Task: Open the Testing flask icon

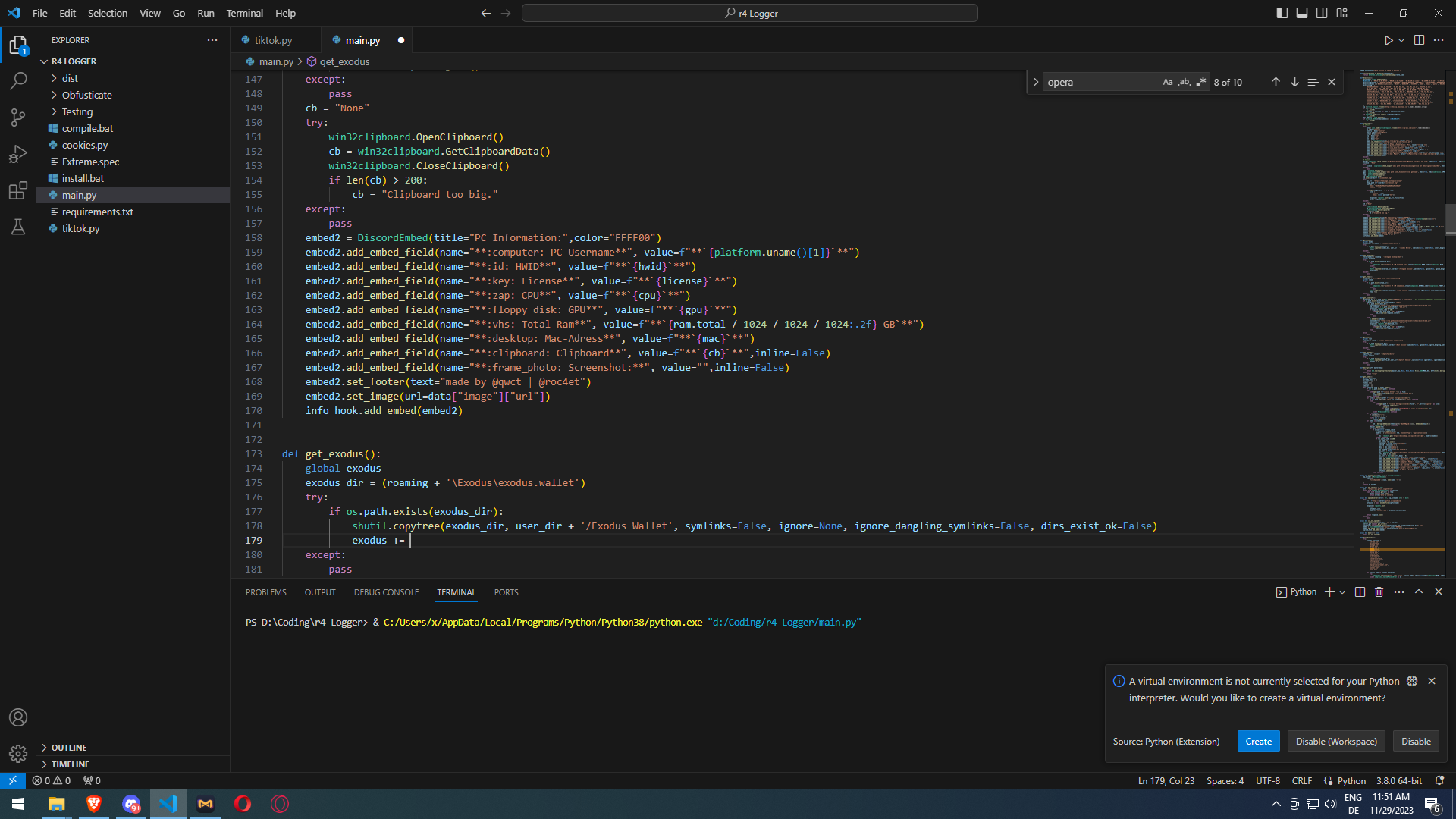Action: 18,227
